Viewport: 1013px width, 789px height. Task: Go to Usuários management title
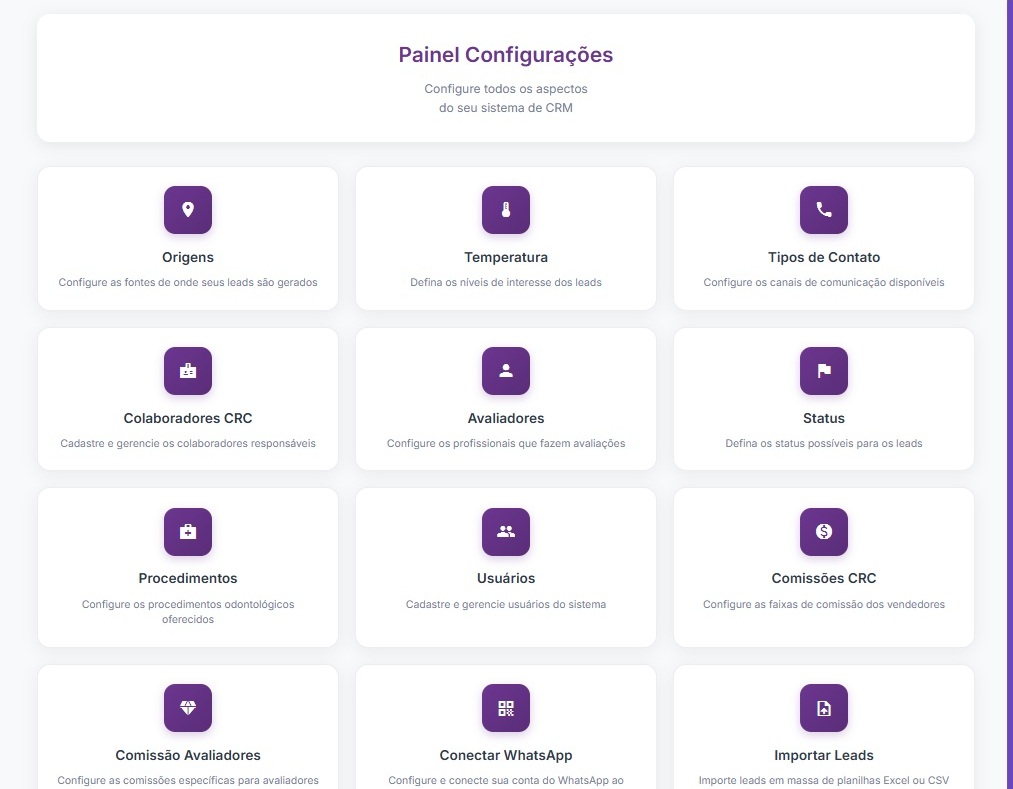(506, 578)
